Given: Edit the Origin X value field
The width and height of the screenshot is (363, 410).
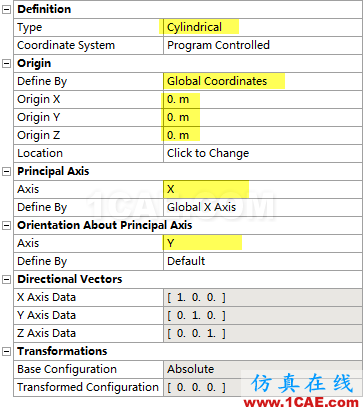Looking at the screenshot, I should (263, 99).
